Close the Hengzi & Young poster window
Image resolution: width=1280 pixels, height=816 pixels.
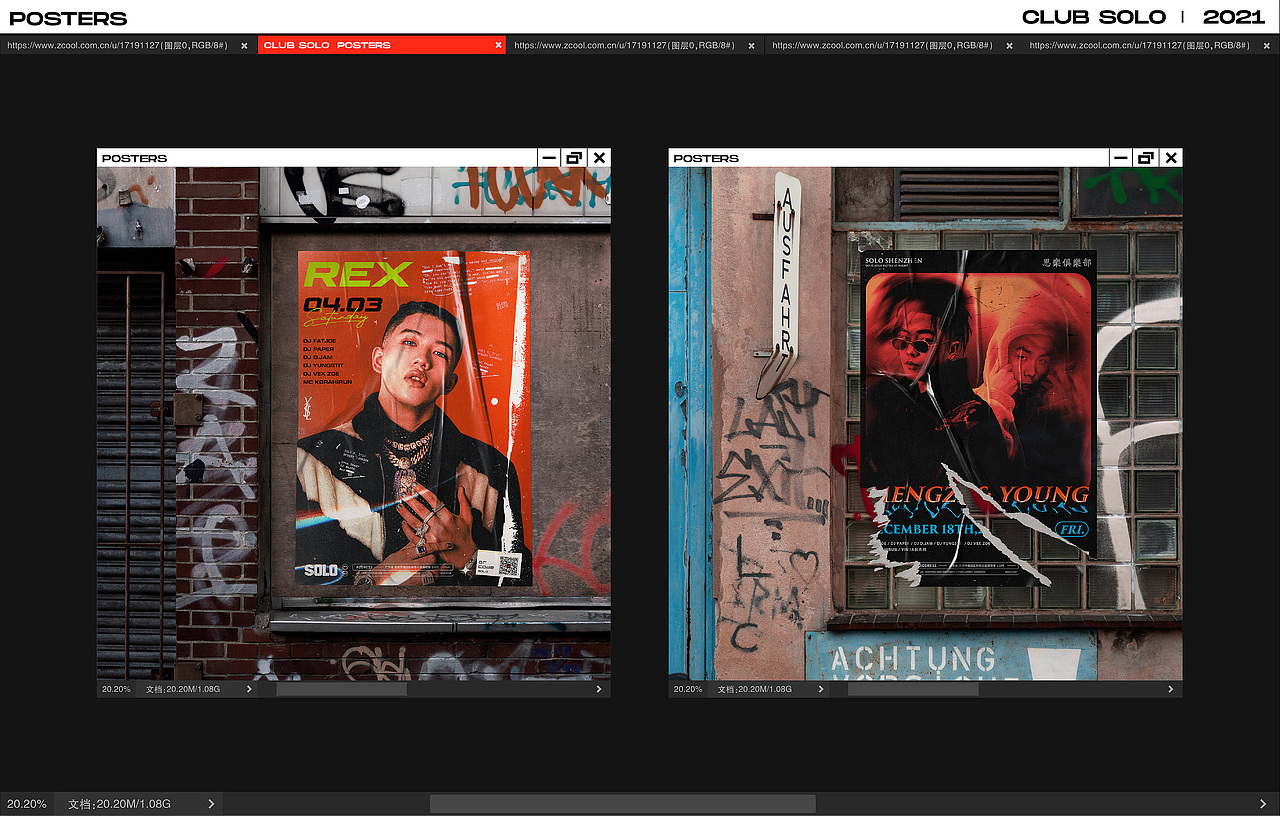1171,158
